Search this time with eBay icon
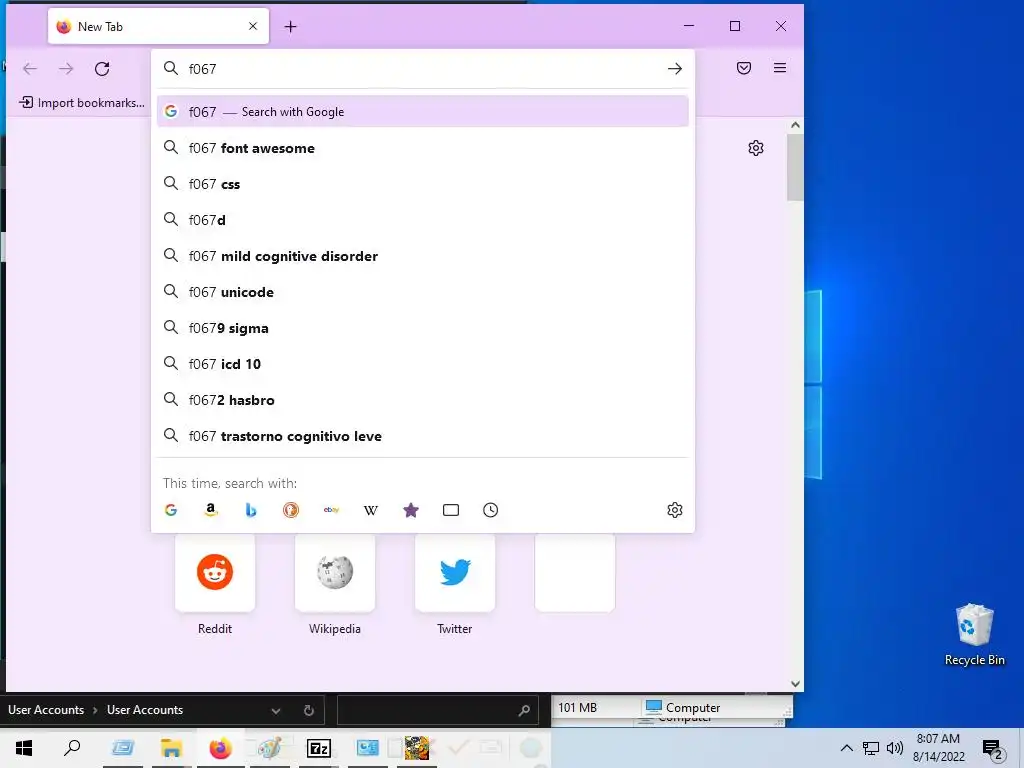 (x=331, y=510)
